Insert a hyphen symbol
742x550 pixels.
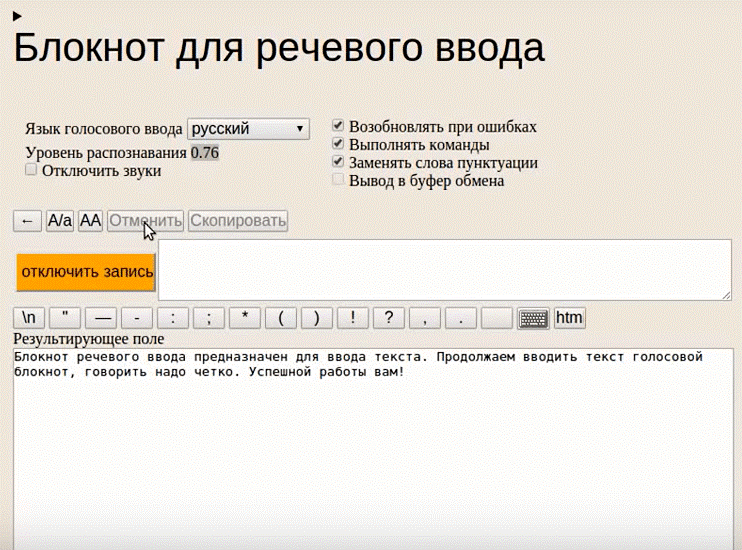click(x=137, y=318)
